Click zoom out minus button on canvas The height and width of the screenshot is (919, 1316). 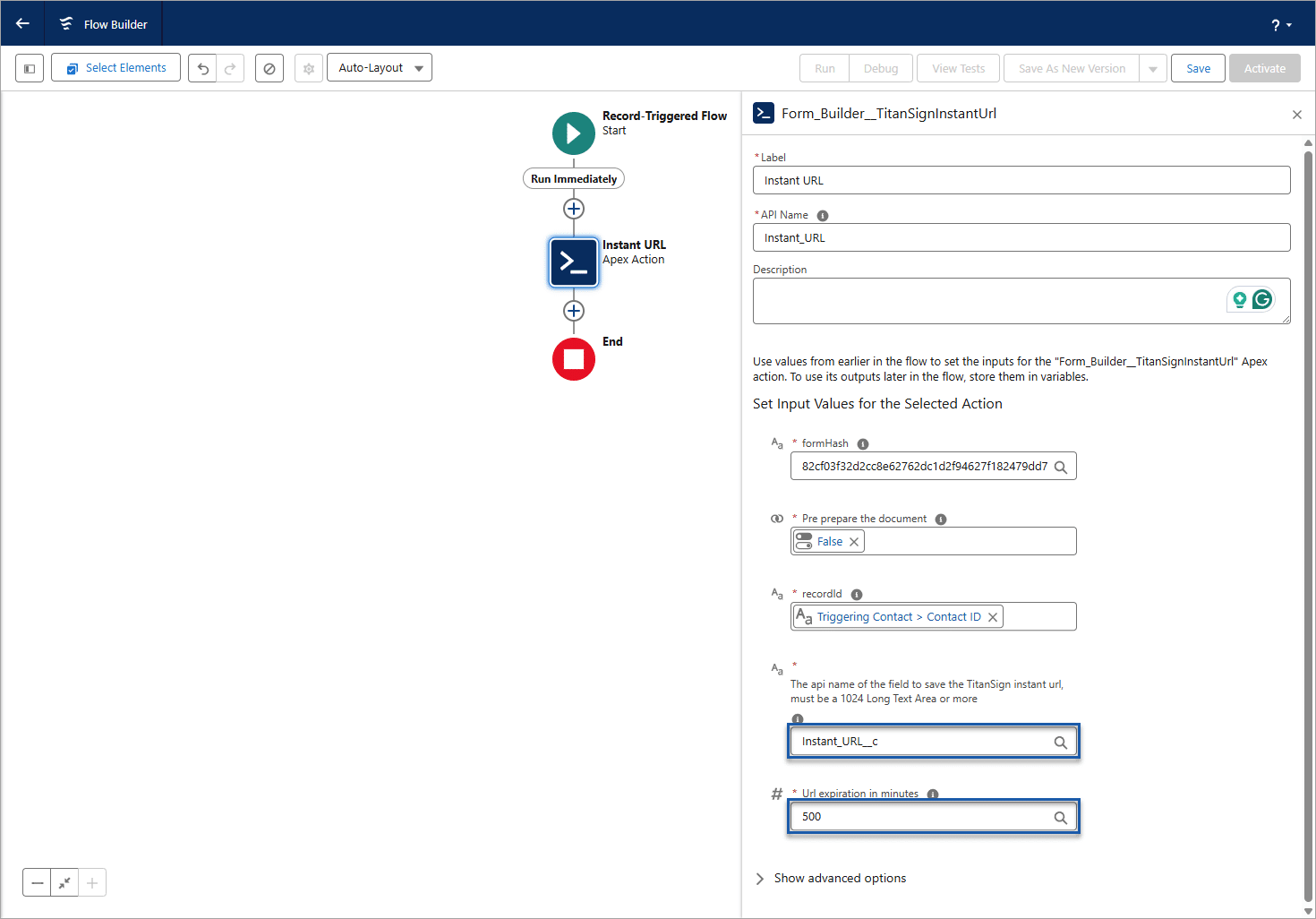click(37, 883)
